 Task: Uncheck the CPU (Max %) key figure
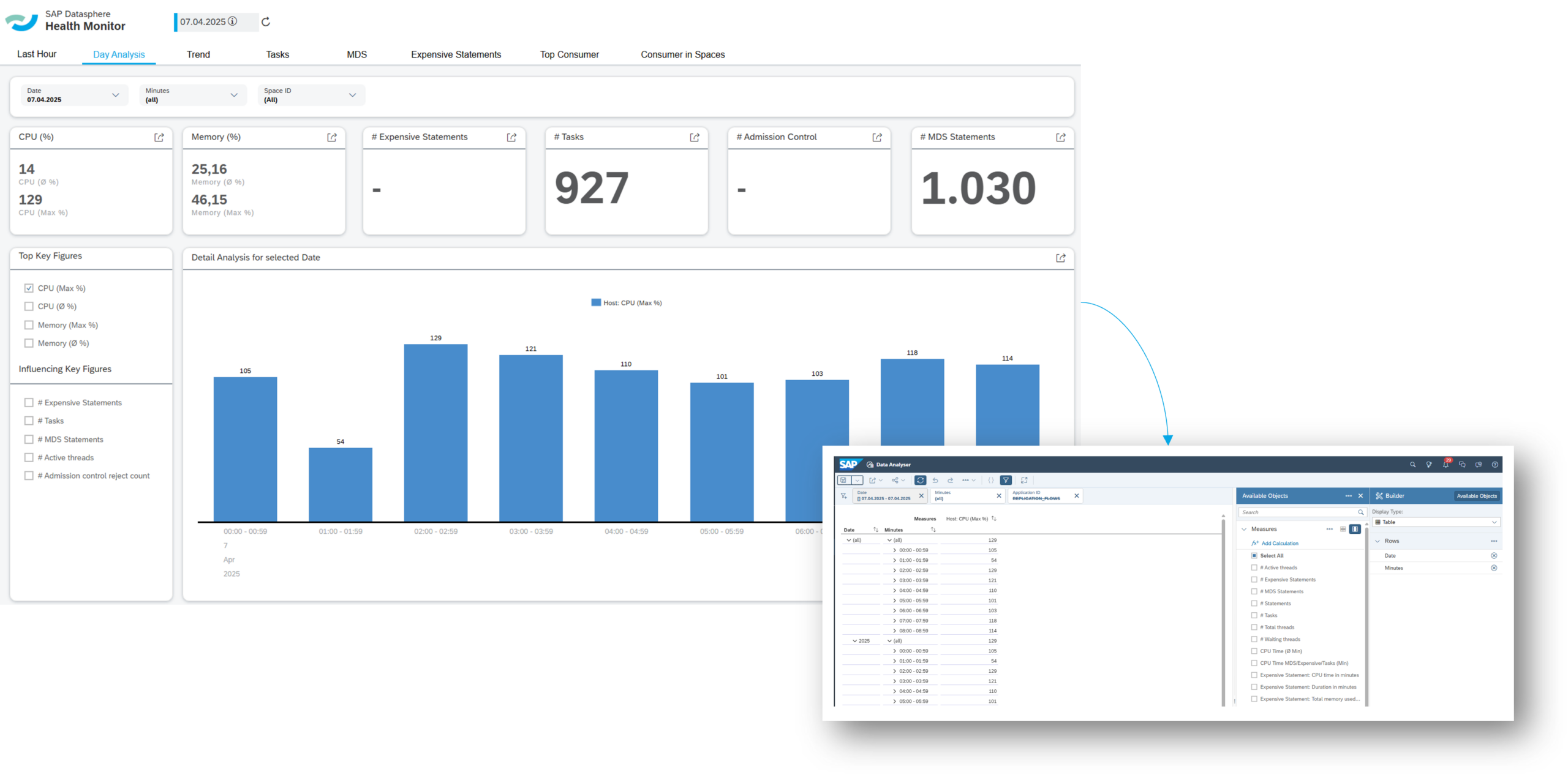[29, 288]
